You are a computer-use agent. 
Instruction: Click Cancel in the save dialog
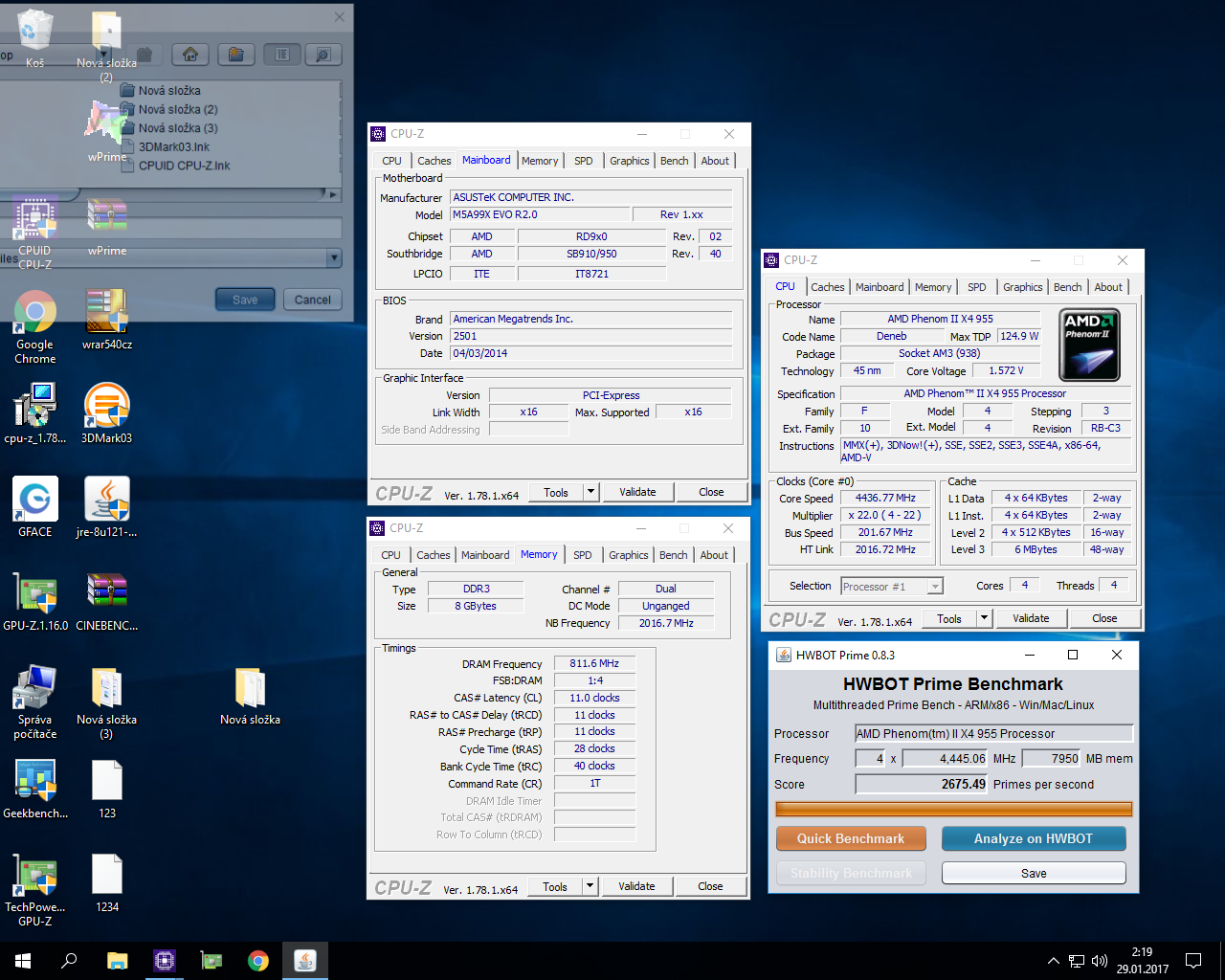(x=312, y=300)
